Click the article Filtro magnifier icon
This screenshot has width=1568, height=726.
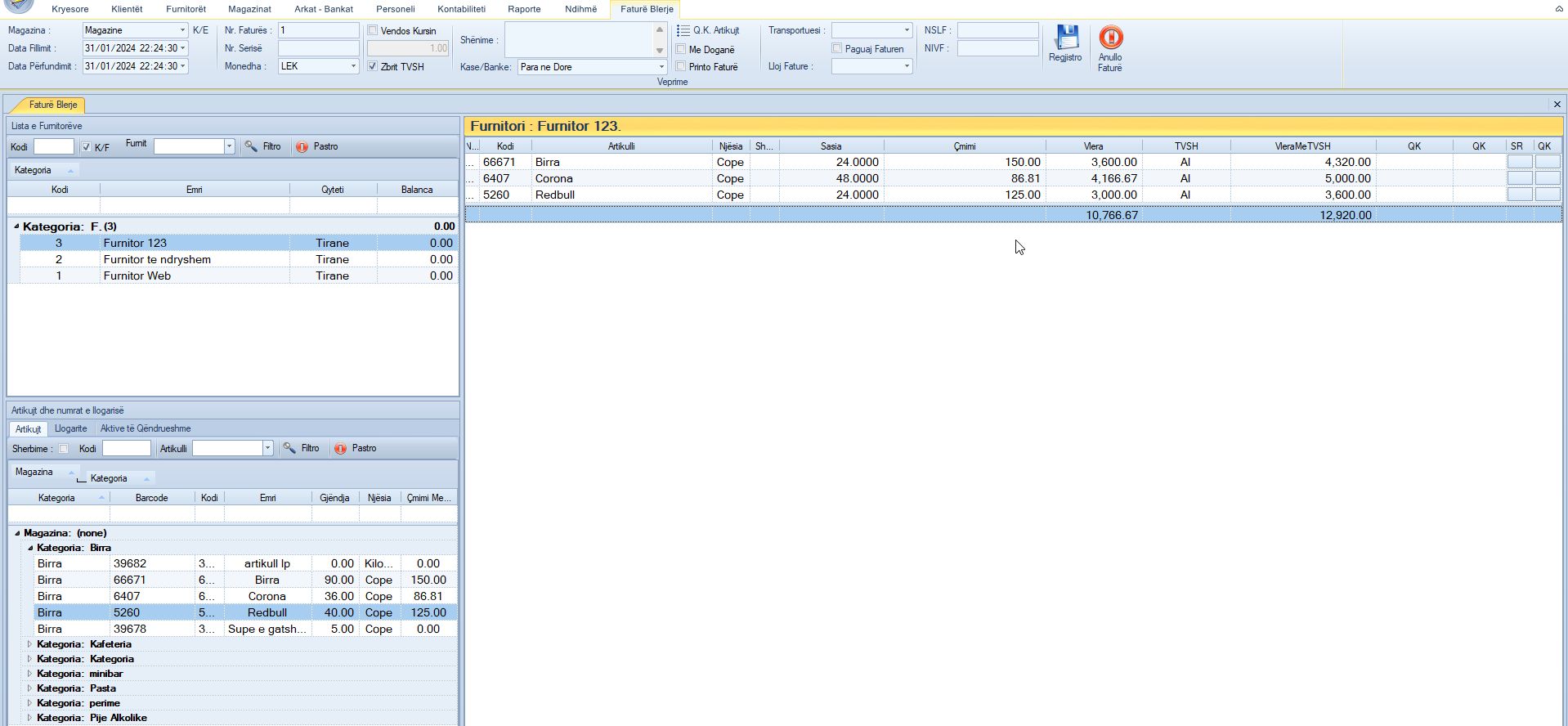(x=289, y=448)
